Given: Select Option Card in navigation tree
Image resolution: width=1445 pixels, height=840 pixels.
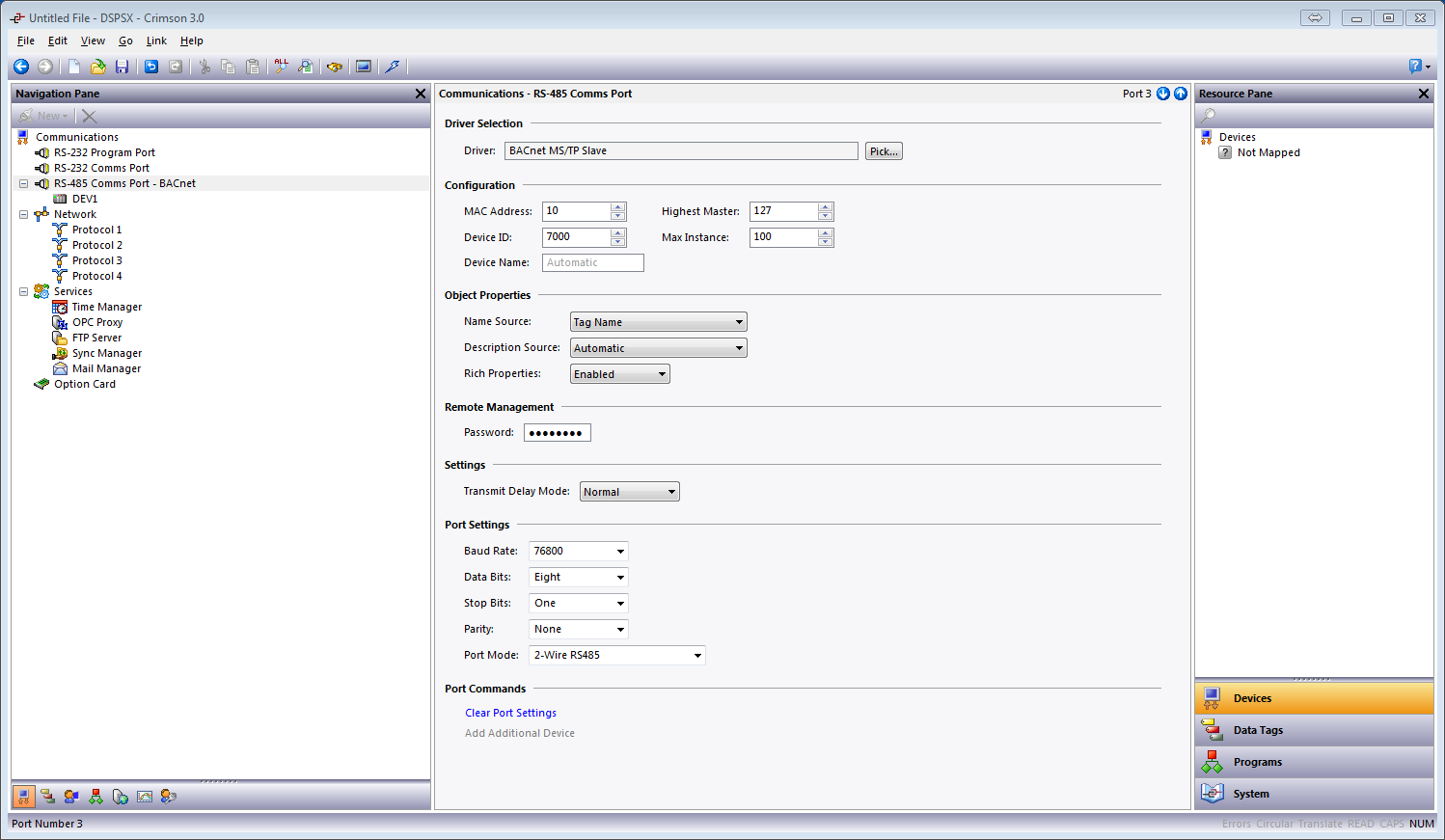Looking at the screenshot, I should 85,384.
